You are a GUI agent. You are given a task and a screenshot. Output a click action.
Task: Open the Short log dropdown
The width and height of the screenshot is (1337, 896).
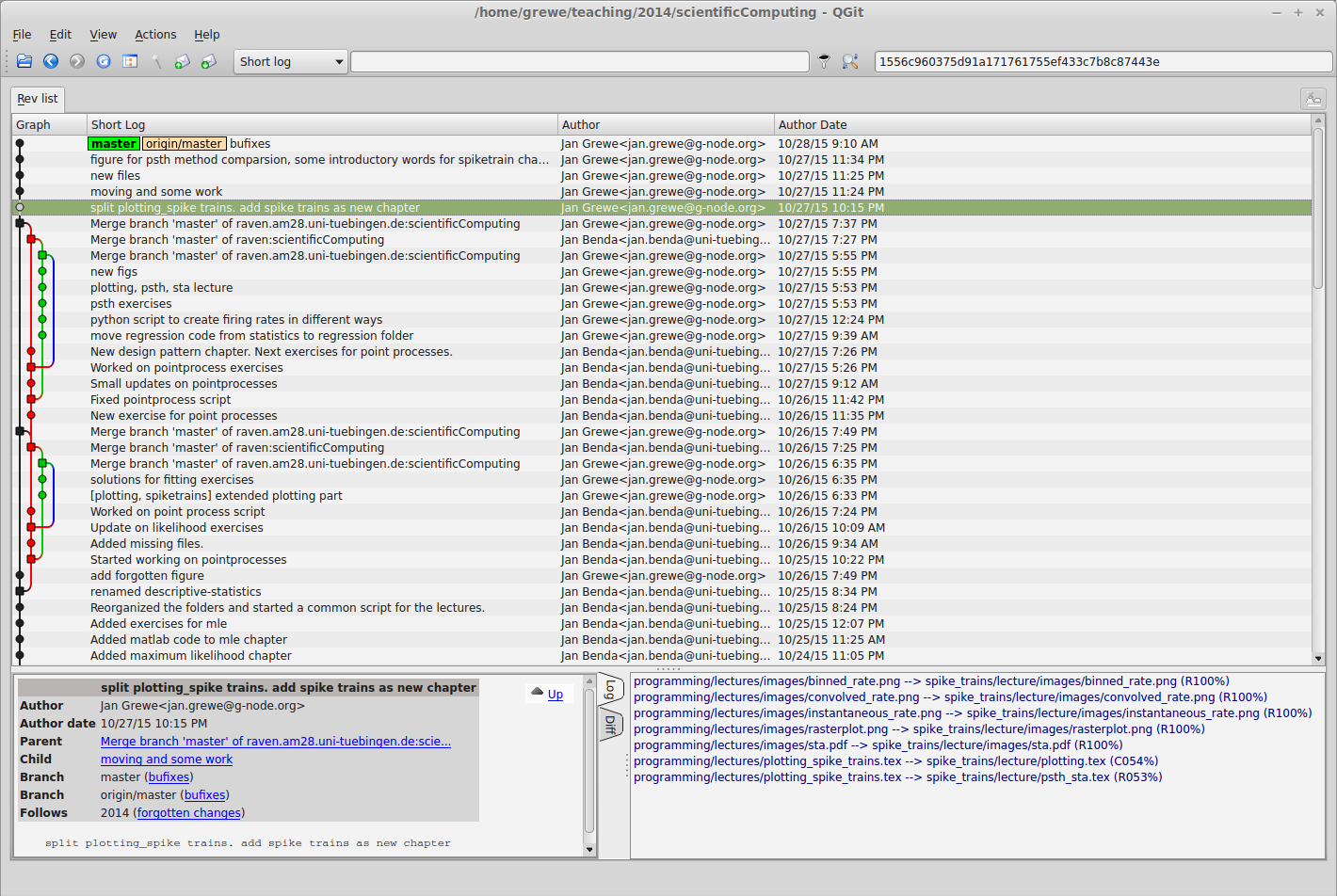pyautogui.click(x=290, y=62)
